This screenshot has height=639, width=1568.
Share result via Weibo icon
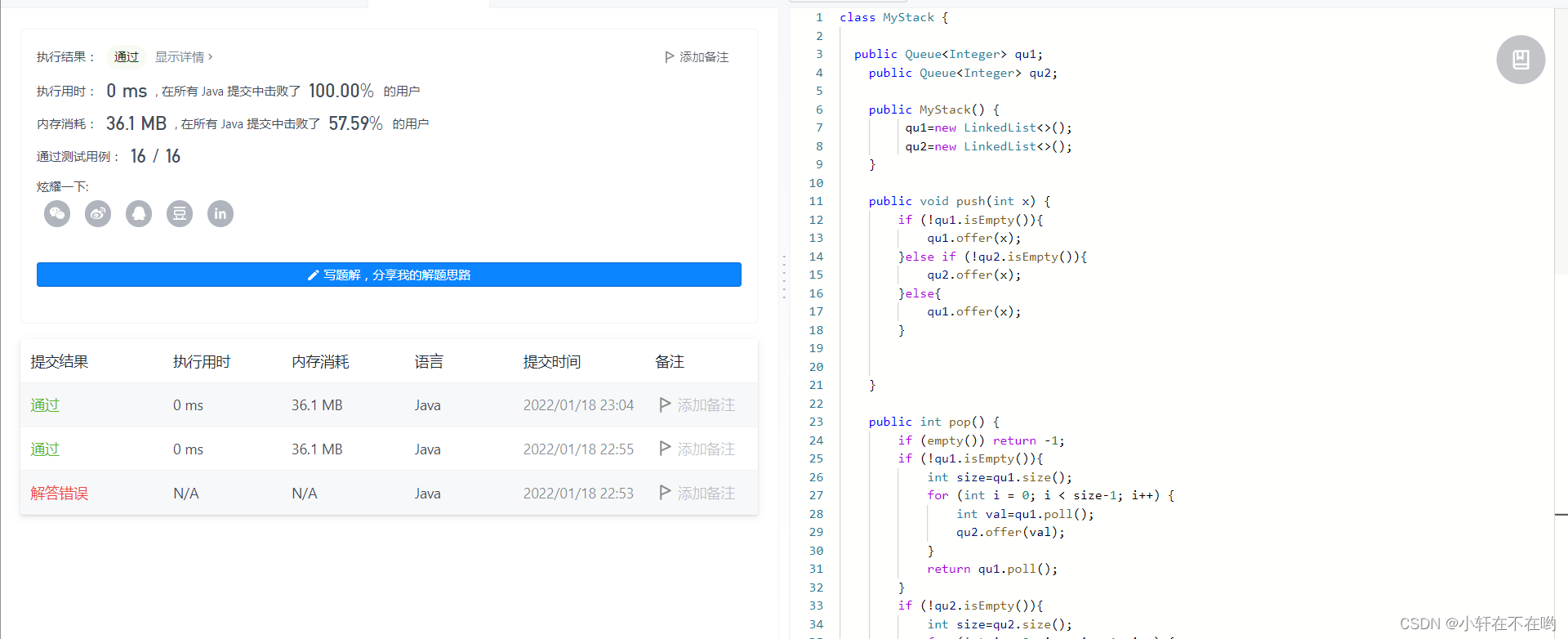98,214
